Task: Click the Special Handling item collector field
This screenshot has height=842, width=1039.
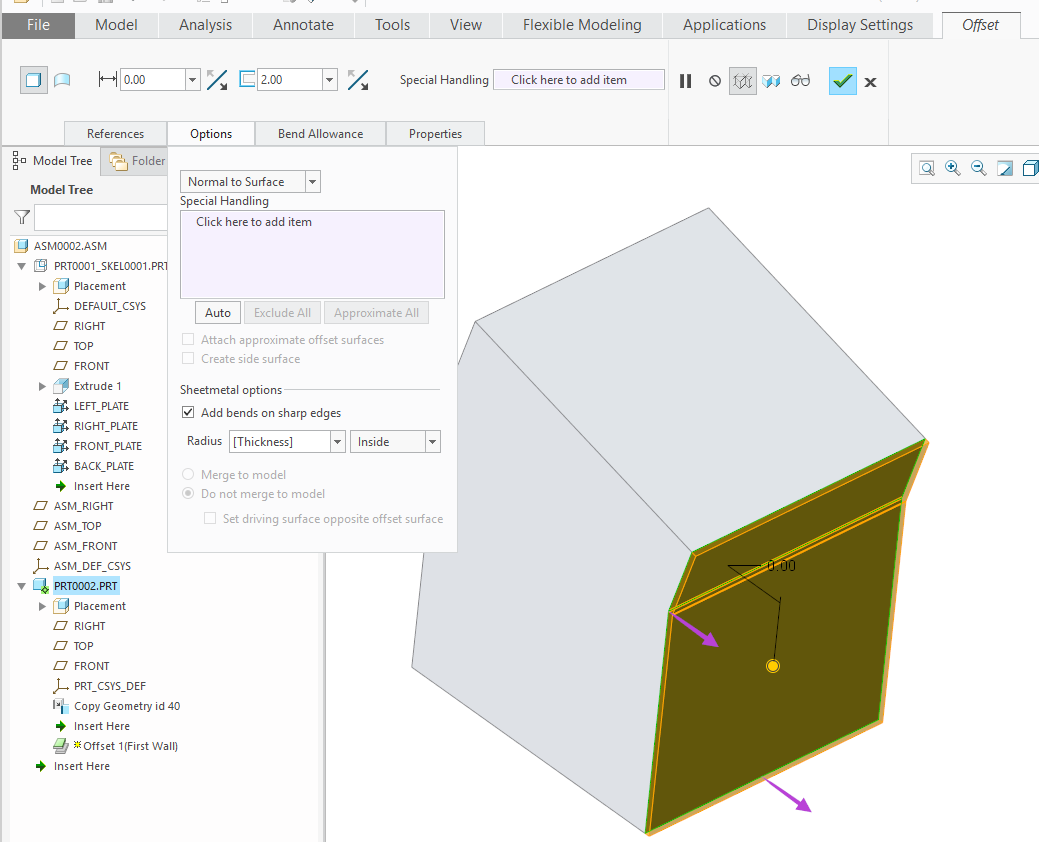Action: pyautogui.click(x=579, y=79)
